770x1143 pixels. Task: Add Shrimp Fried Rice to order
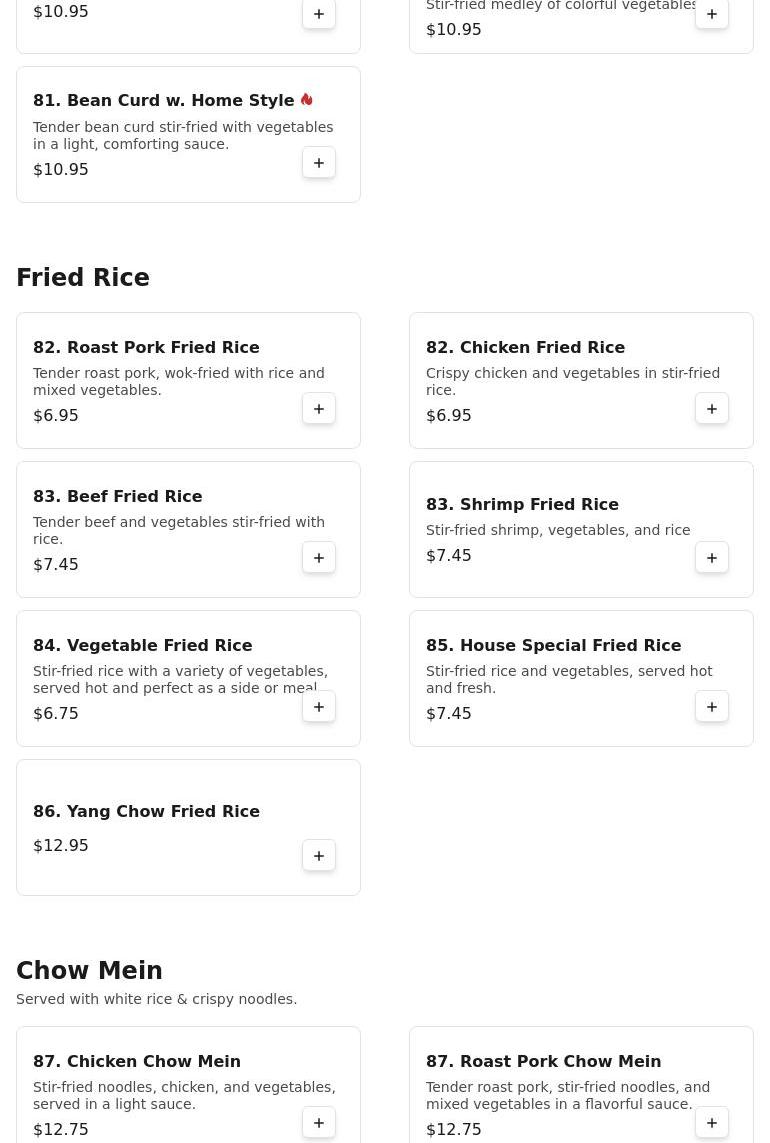pyautogui.click(x=712, y=558)
